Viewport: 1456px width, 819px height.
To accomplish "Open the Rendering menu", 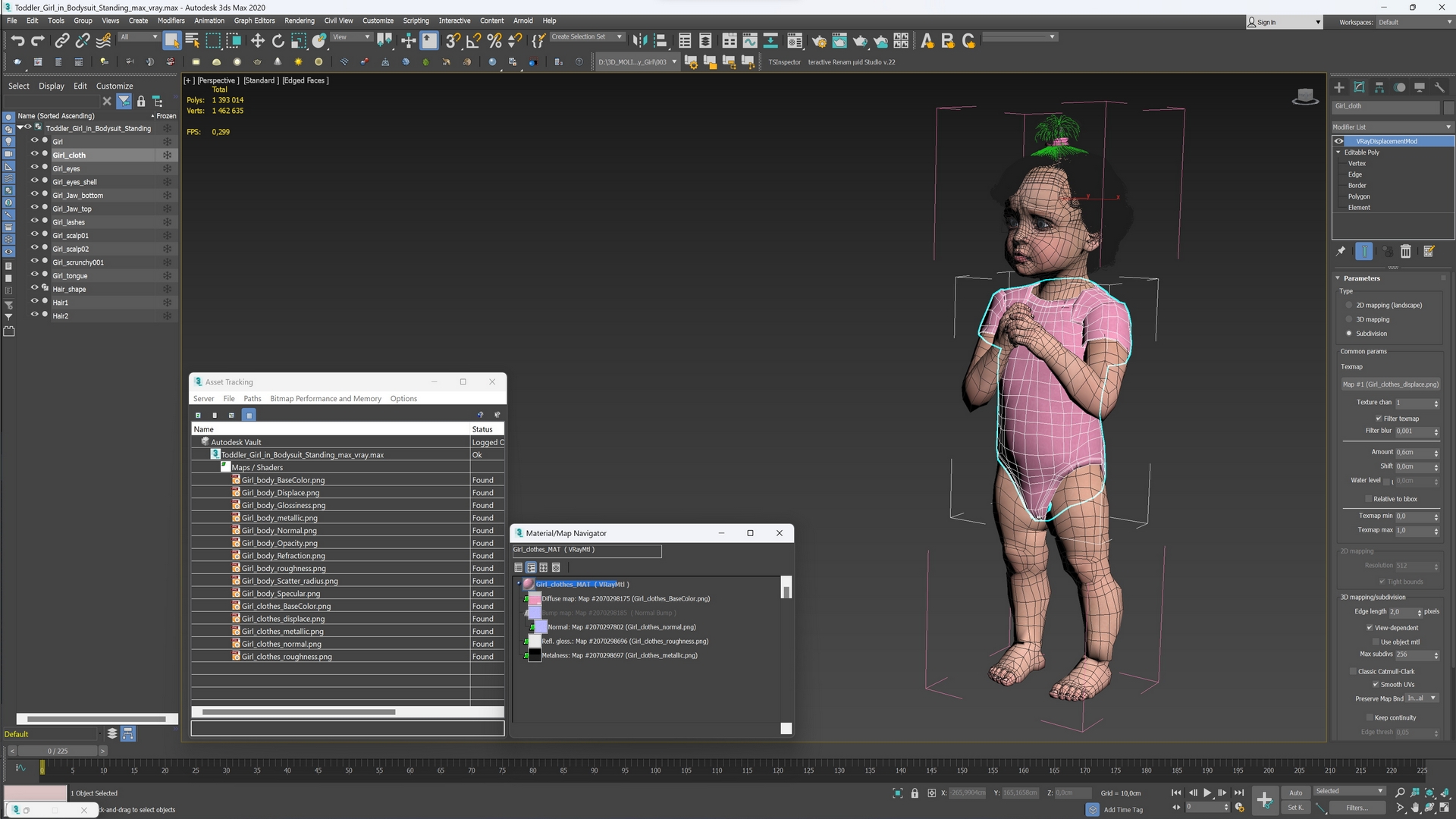I will coord(299,20).
